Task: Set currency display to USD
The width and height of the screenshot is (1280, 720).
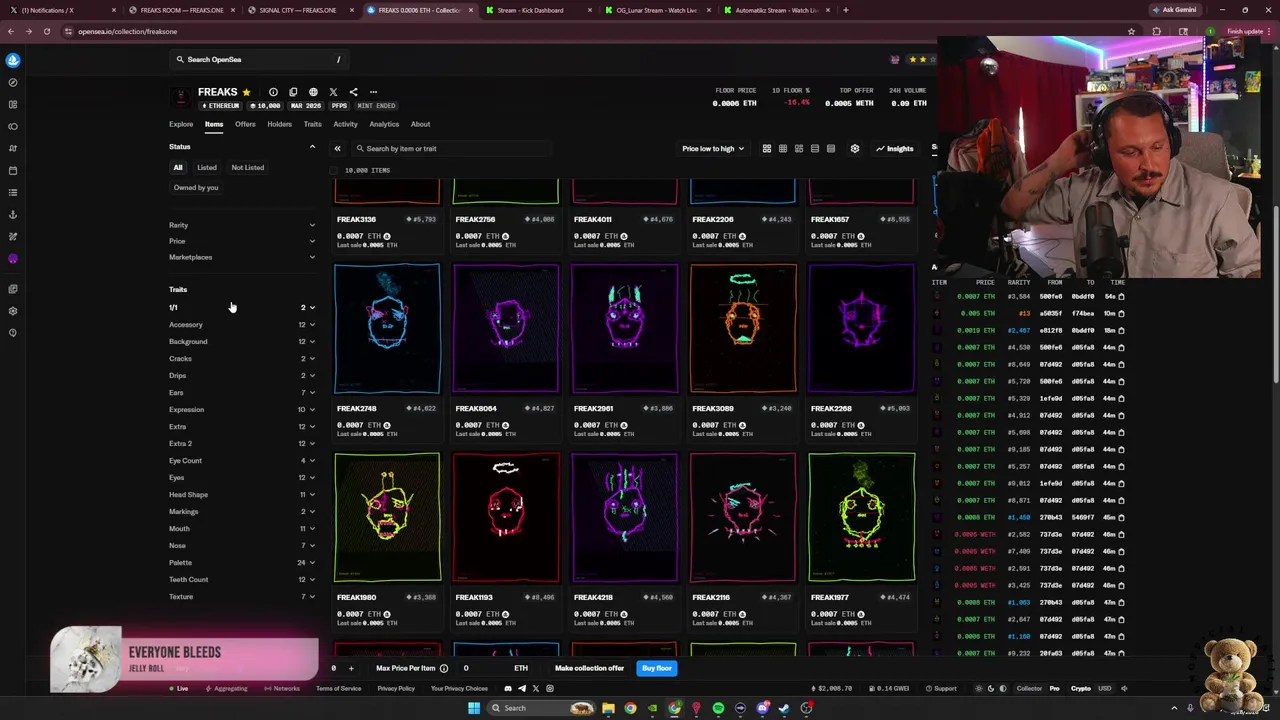Action: tap(1105, 688)
